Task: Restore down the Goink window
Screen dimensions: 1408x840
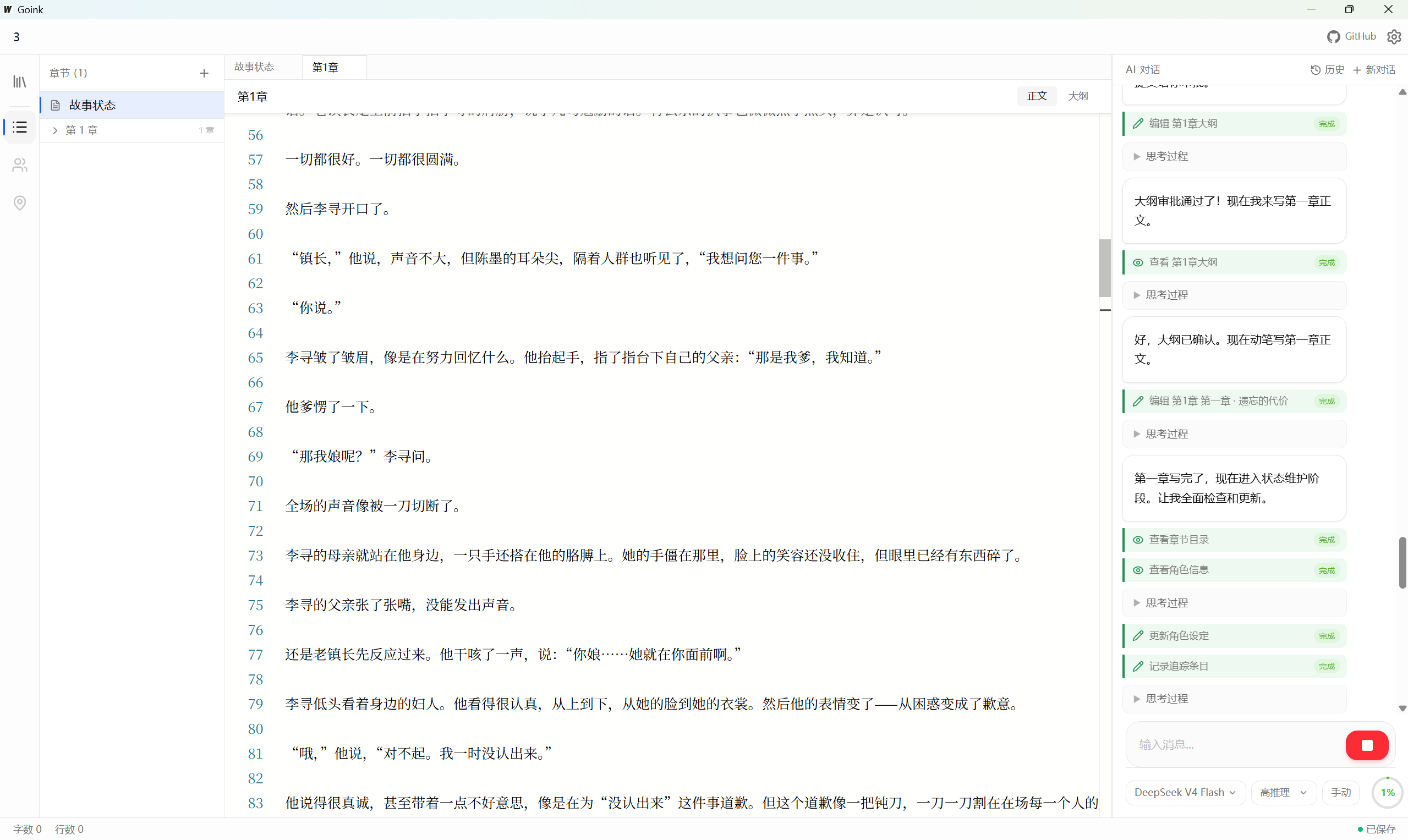Action: (x=1349, y=9)
